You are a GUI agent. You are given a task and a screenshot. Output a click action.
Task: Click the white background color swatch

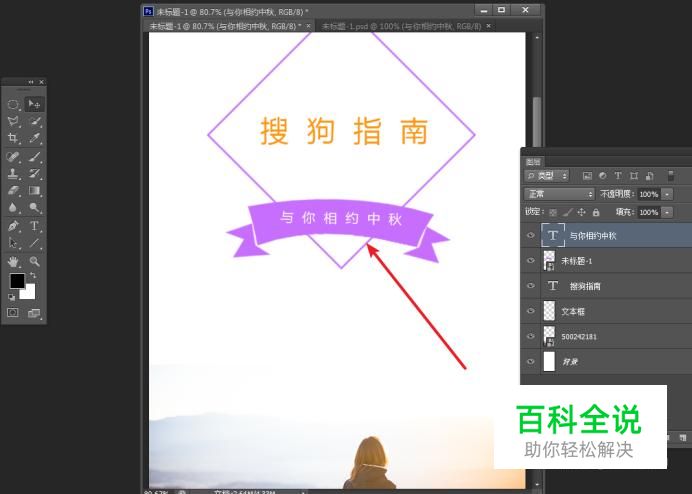(x=29, y=293)
